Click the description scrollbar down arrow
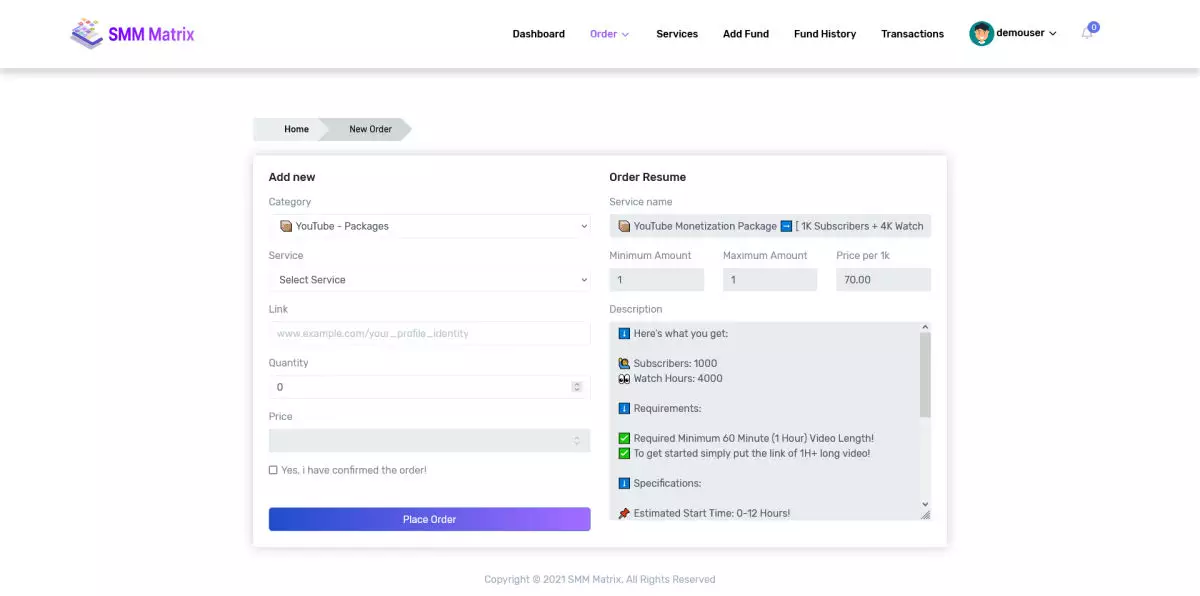The width and height of the screenshot is (1200, 596). click(x=925, y=504)
